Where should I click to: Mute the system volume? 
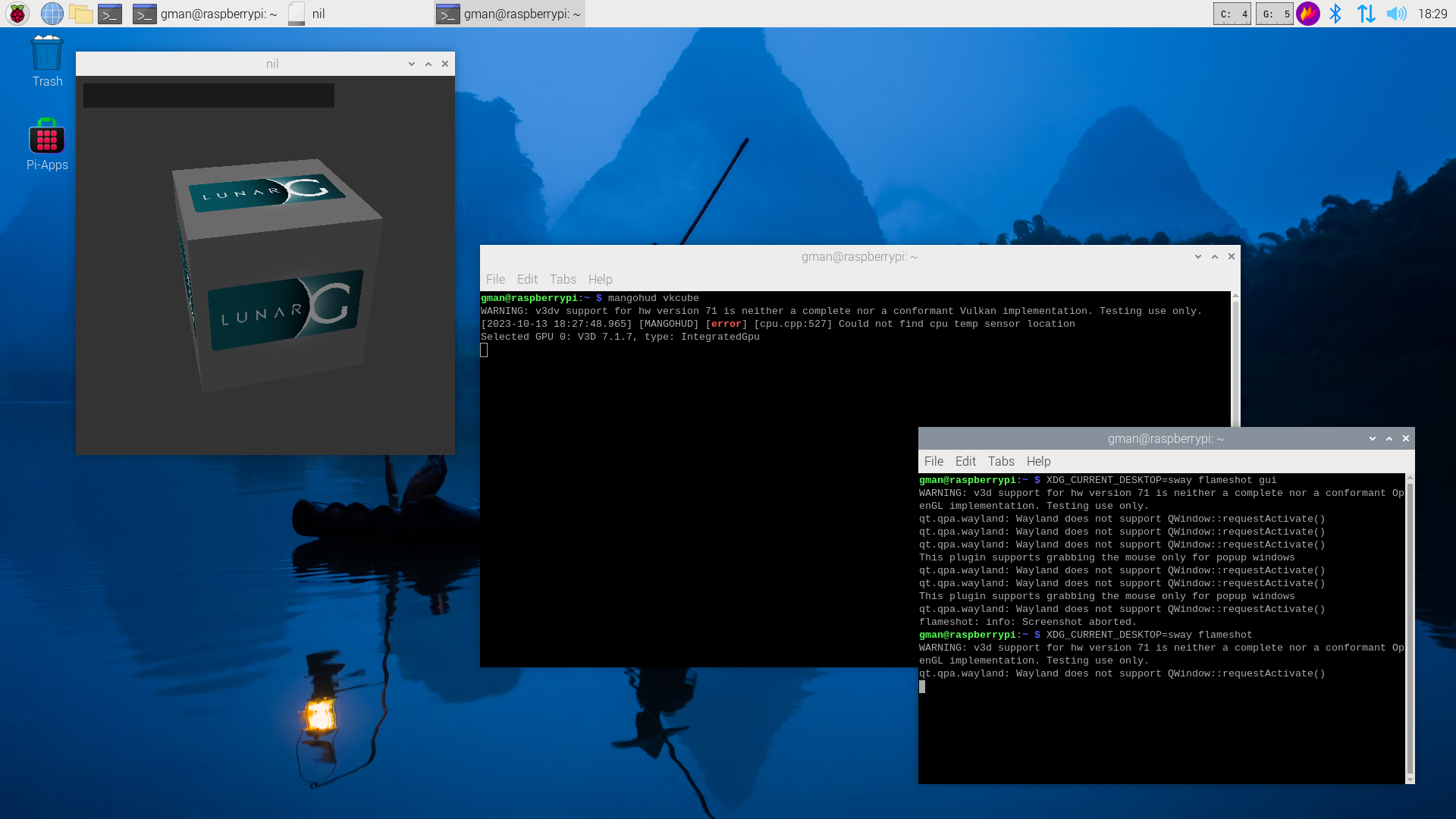tap(1395, 13)
